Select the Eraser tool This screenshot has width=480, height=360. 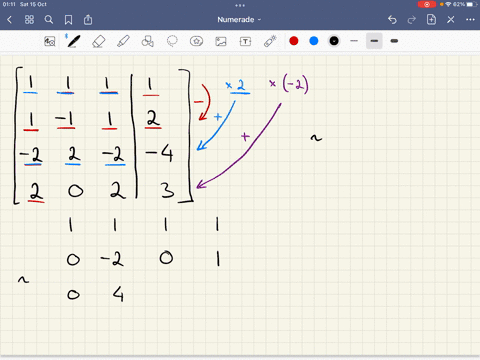pos(98,41)
